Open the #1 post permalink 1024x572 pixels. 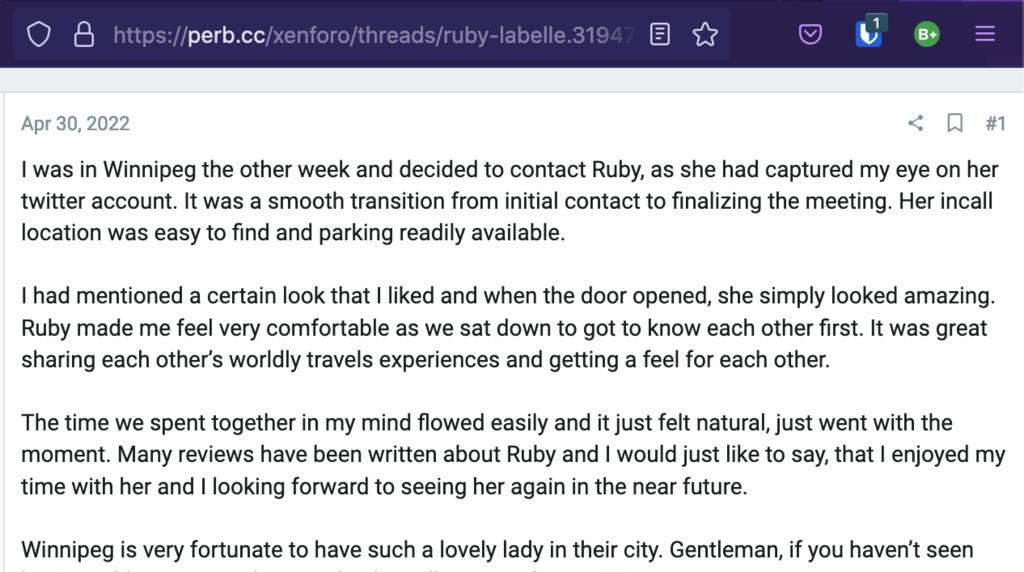point(995,123)
